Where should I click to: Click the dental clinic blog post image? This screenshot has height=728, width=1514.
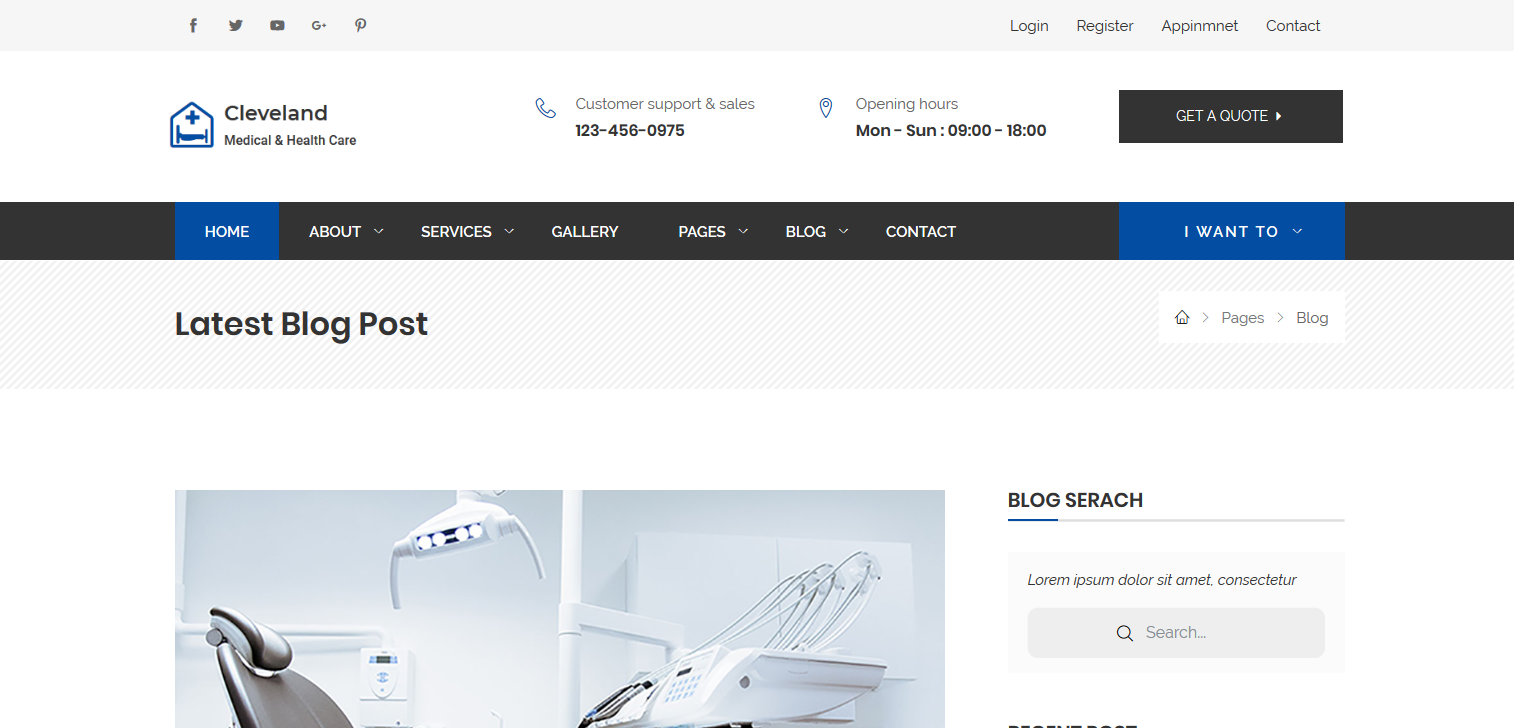(560, 609)
